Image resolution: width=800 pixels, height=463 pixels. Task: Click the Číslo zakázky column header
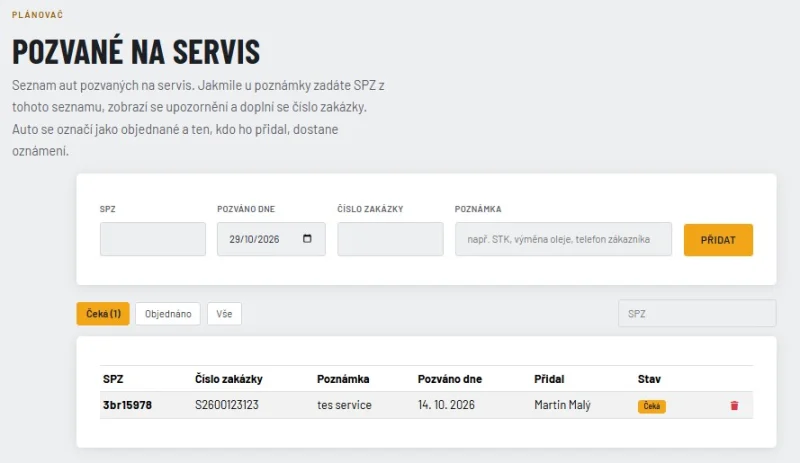(x=229, y=379)
